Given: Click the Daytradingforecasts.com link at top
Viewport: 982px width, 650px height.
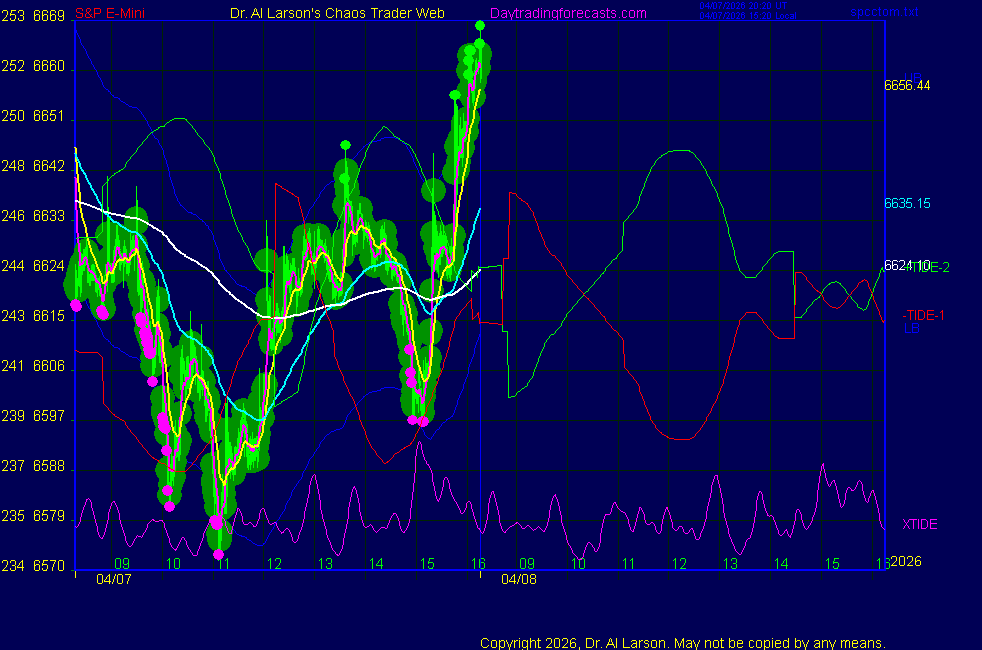Looking at the screenshot, I should pos(567,13).
